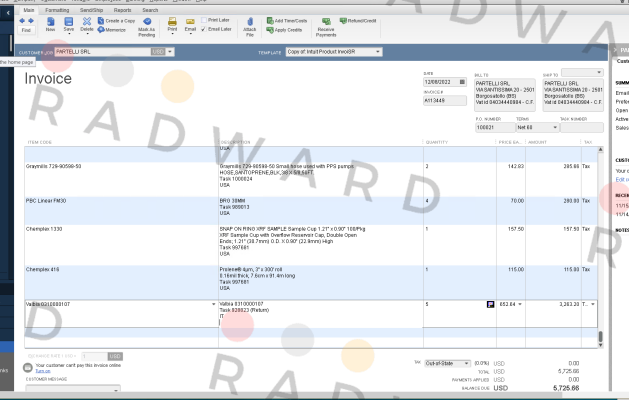Edit the Invoice # field
This screenshot has width=629, height=400.
point(444,101)
